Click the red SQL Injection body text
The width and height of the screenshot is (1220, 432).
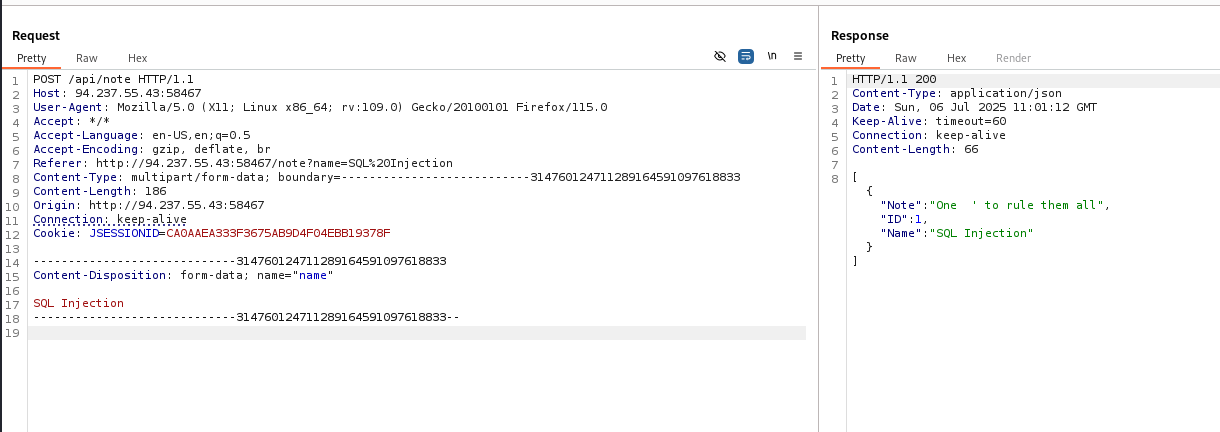(x=79, y=303)
